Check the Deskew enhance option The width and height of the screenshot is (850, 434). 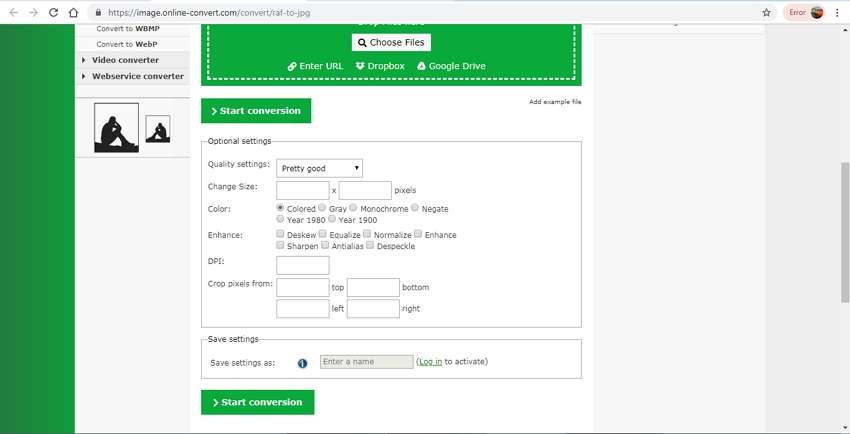(x=281, y=234)
